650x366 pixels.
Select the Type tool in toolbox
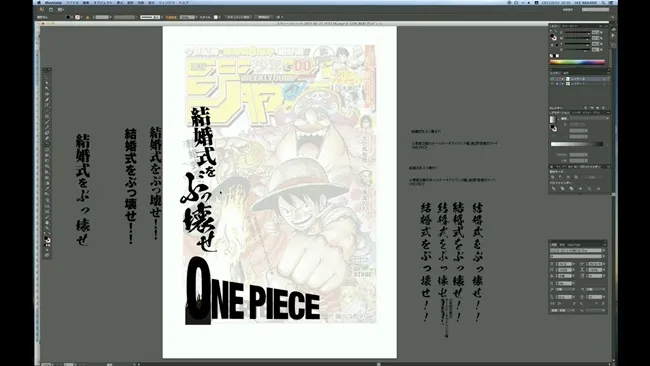pos(46,105)
